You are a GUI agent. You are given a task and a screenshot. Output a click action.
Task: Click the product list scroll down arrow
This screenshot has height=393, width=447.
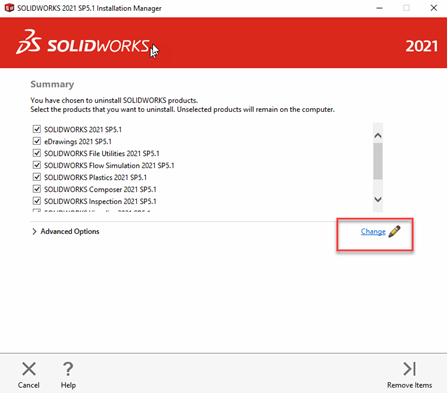[378, 199]
